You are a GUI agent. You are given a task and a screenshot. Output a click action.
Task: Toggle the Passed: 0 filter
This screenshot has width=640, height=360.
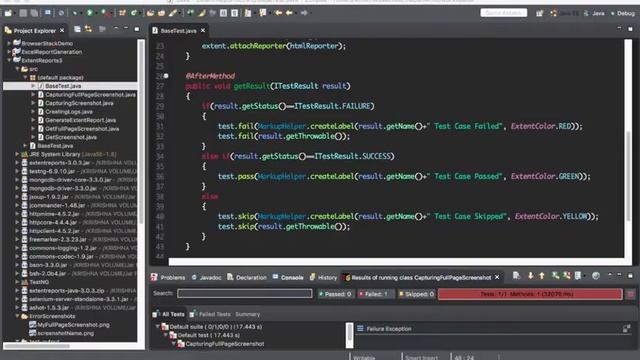pyautogui.click(x=335, y=294)
